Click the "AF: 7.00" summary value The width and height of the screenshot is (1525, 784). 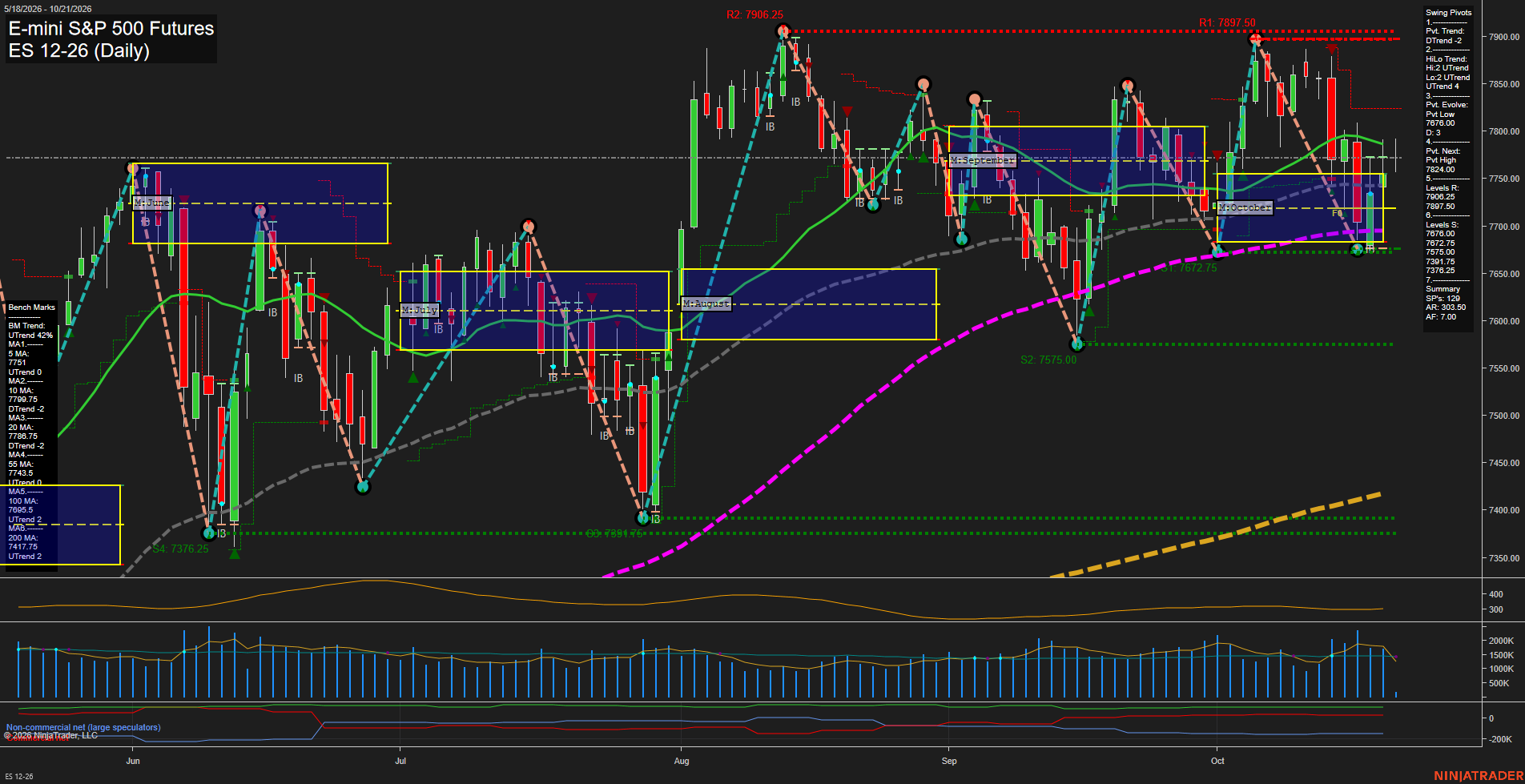1441,317
